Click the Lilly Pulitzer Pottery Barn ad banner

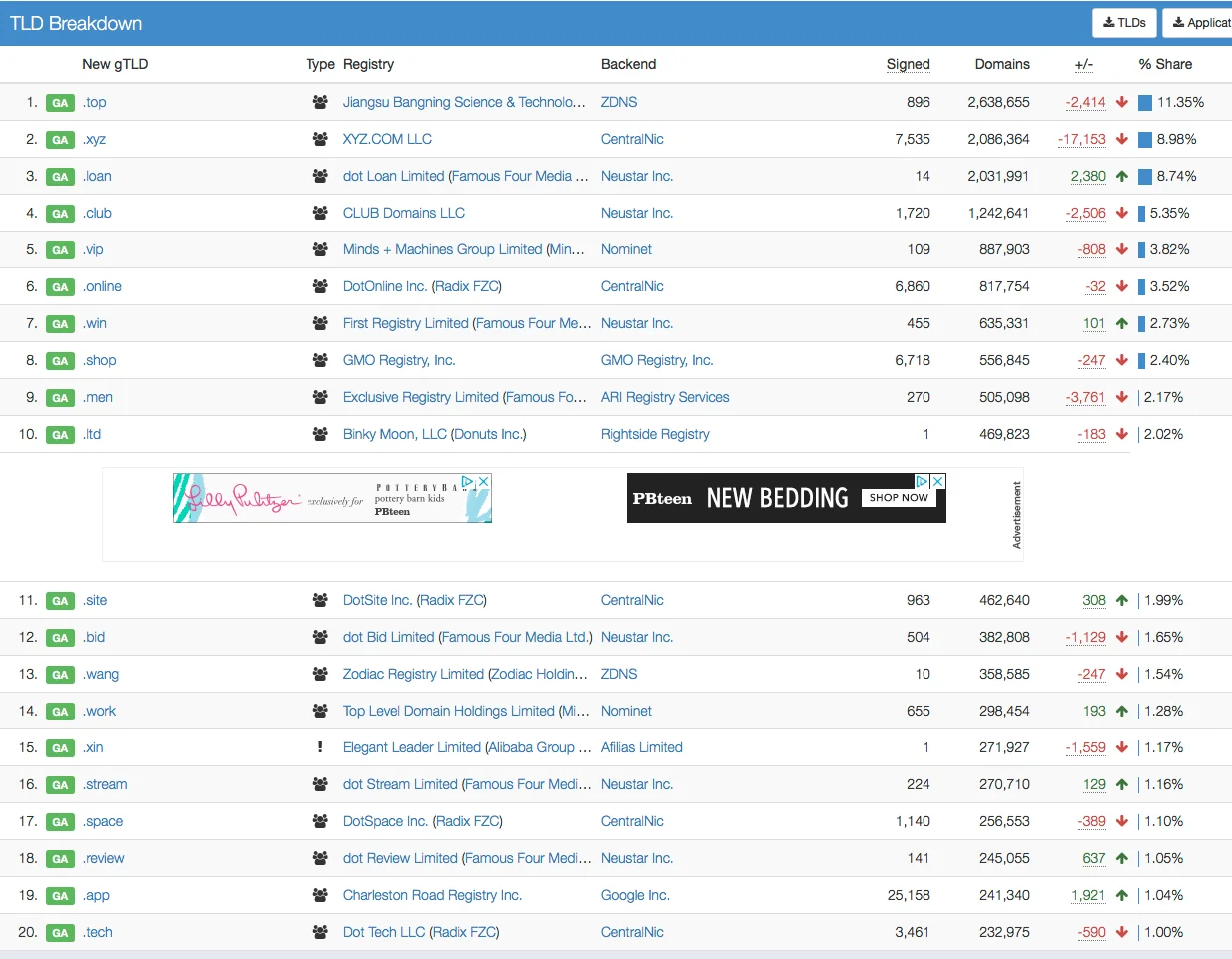click(x=332, y=498)
